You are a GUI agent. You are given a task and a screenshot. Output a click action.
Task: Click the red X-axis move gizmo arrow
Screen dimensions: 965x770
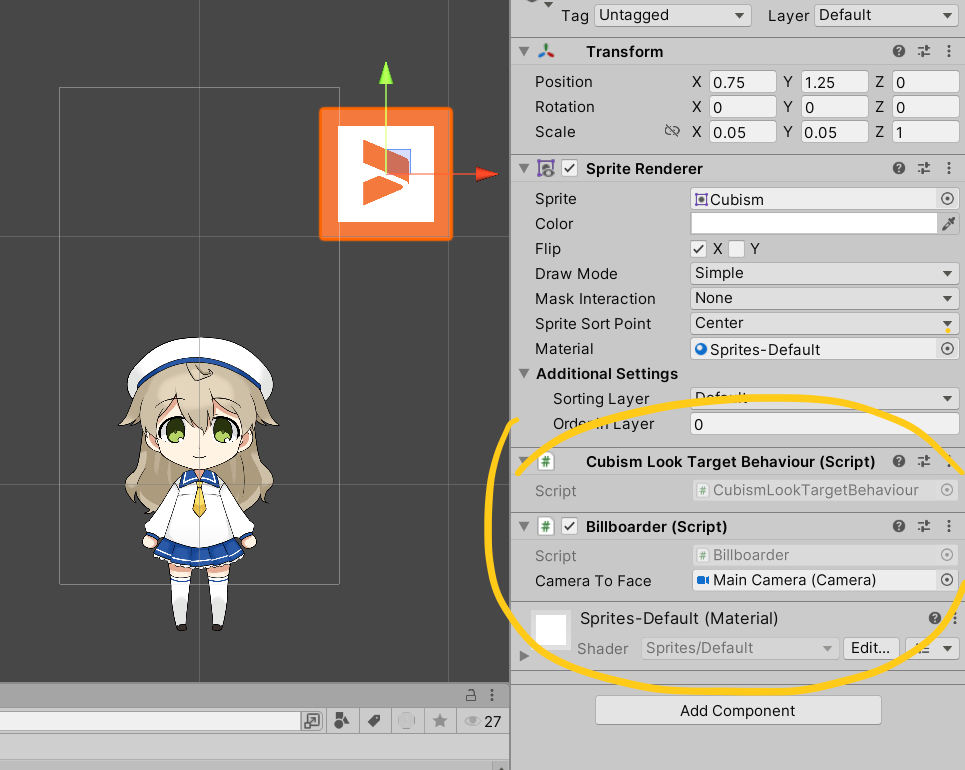pyautogui.click(x=486, y=174)
